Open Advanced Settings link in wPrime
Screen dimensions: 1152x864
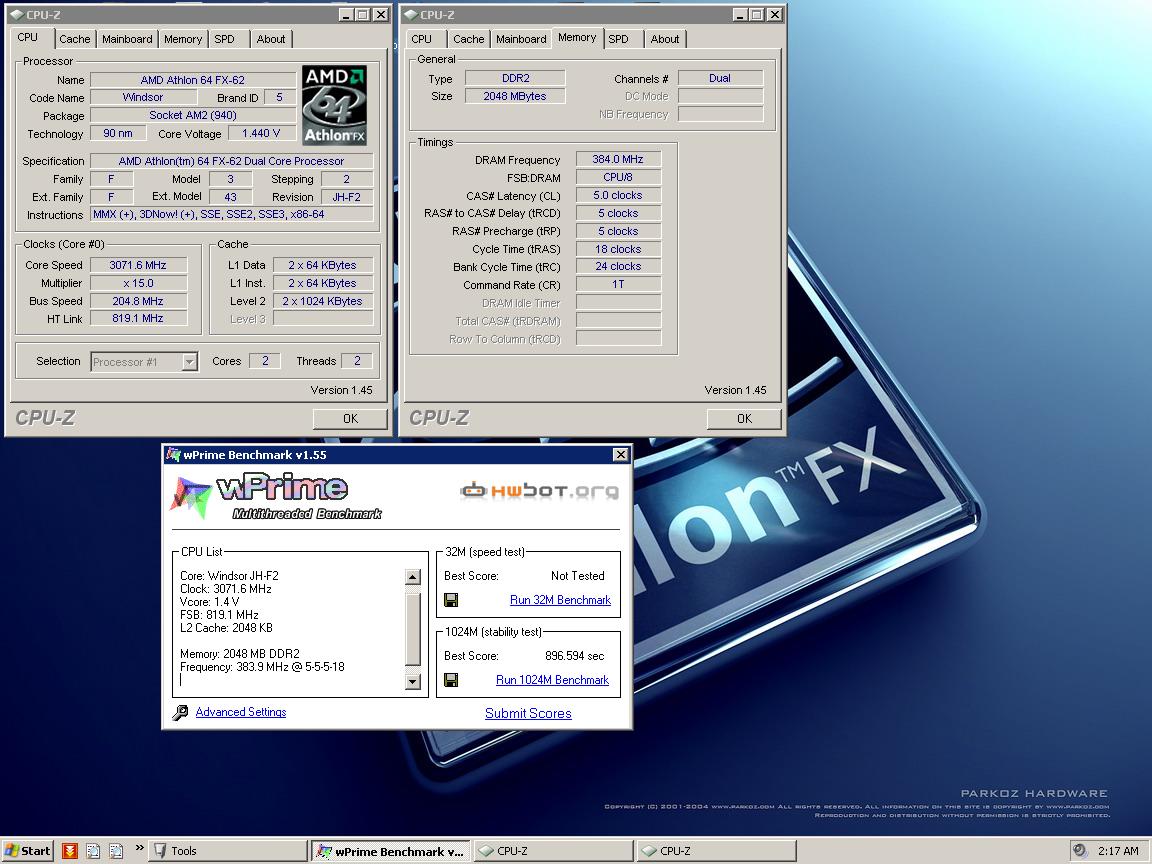pyautogui.click(x=241, y=712)
